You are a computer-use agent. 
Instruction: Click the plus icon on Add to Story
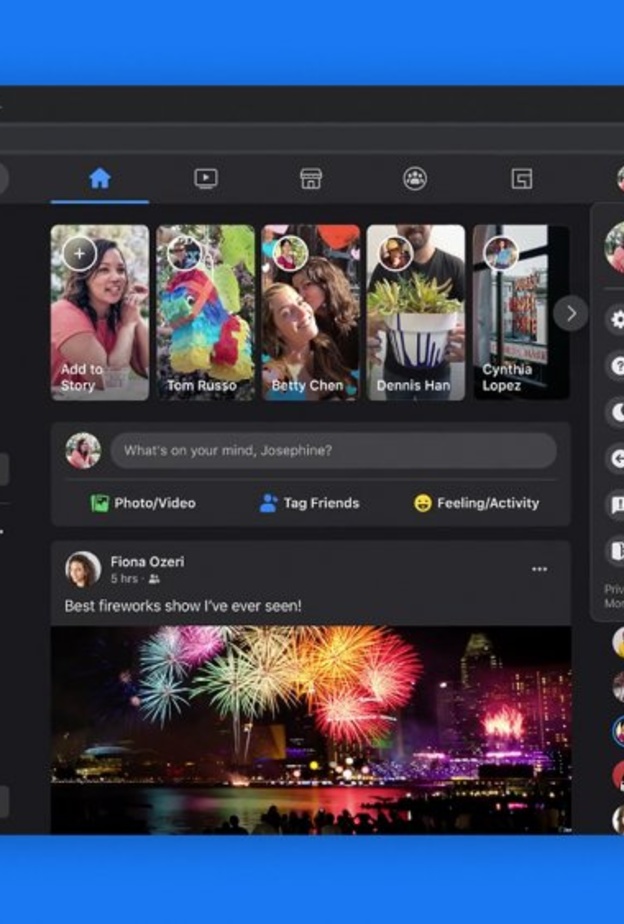[80, 253]
